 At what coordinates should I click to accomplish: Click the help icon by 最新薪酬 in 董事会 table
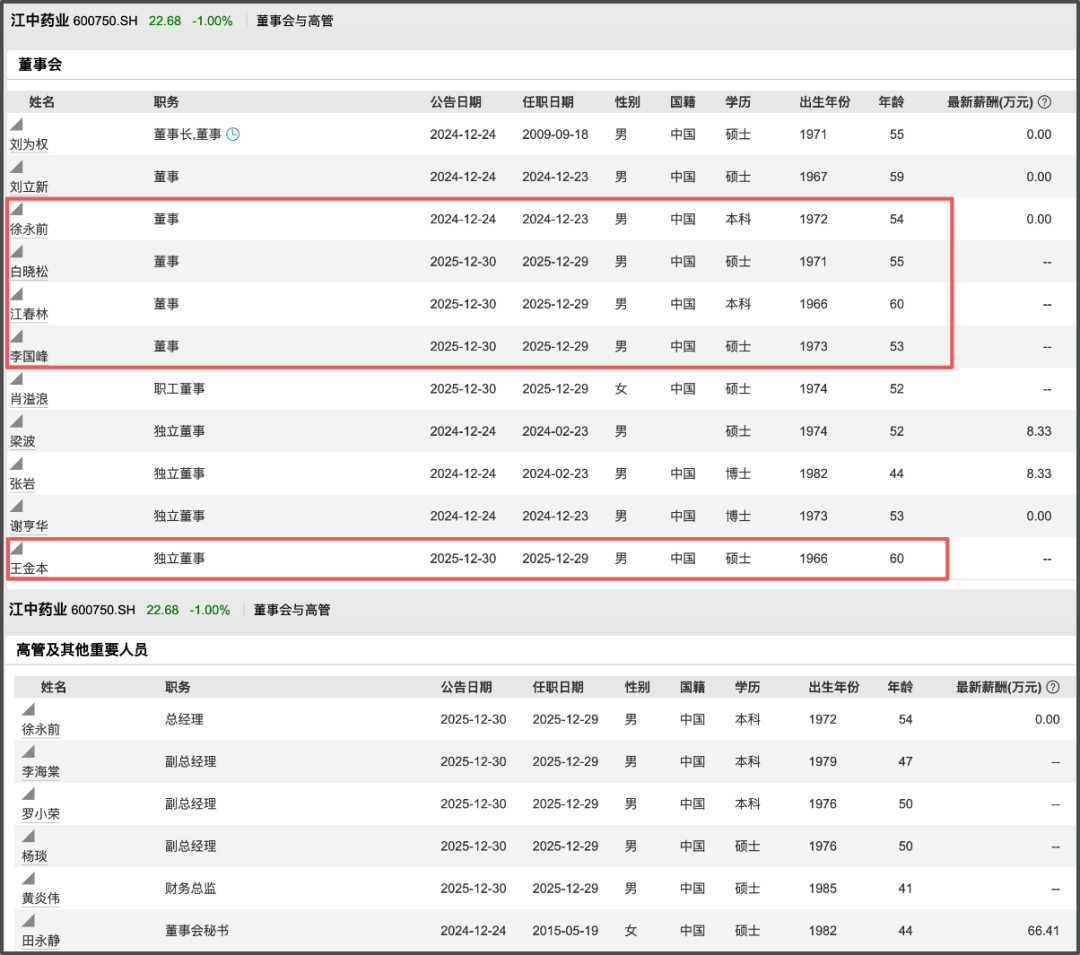[1044, 102]
